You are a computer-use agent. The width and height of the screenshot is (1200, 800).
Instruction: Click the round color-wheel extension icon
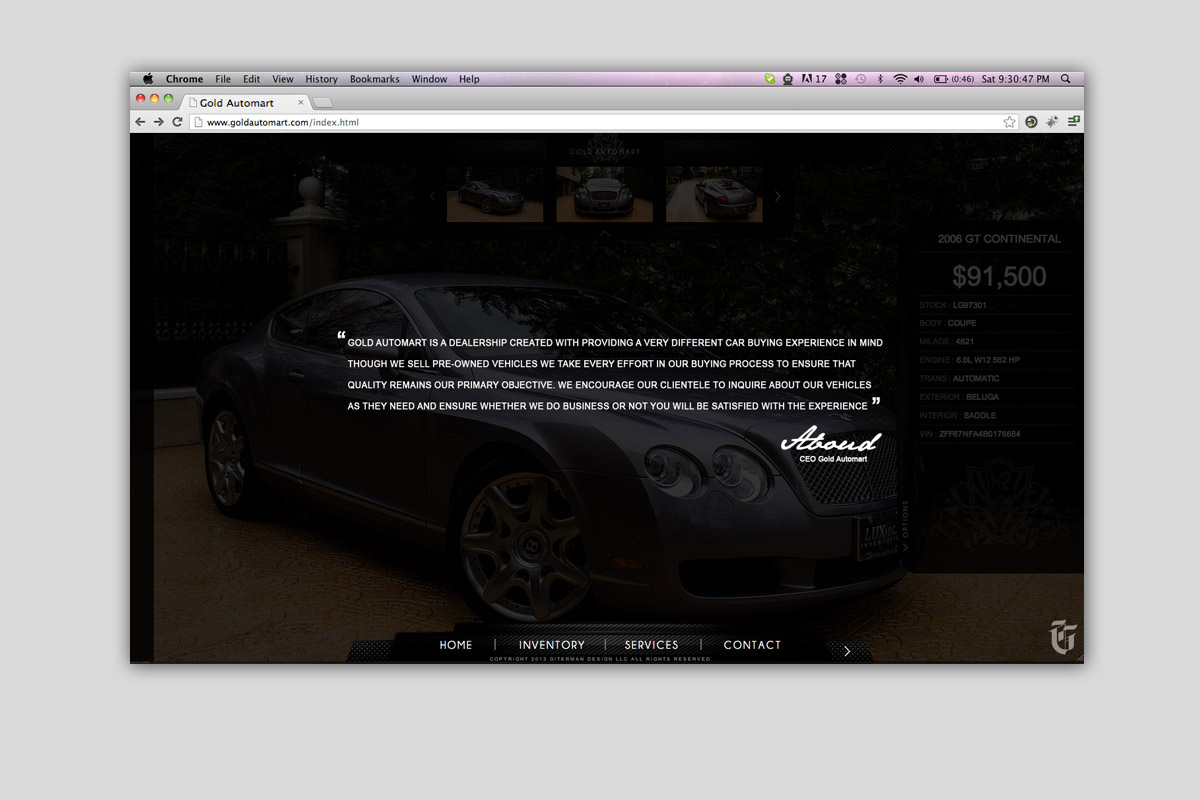click(x=1031, y=122)
